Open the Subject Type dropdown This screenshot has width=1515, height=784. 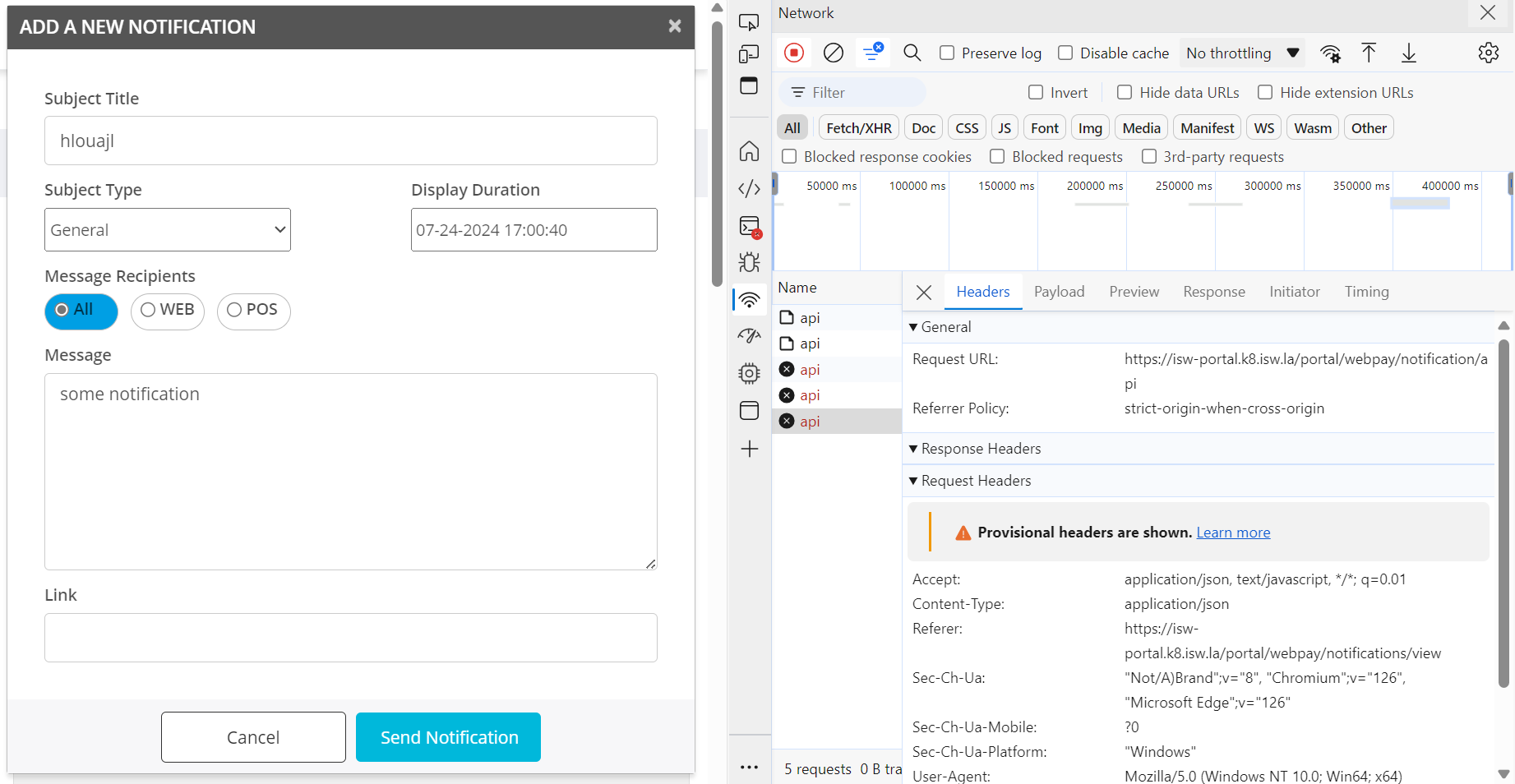point(168,230)
